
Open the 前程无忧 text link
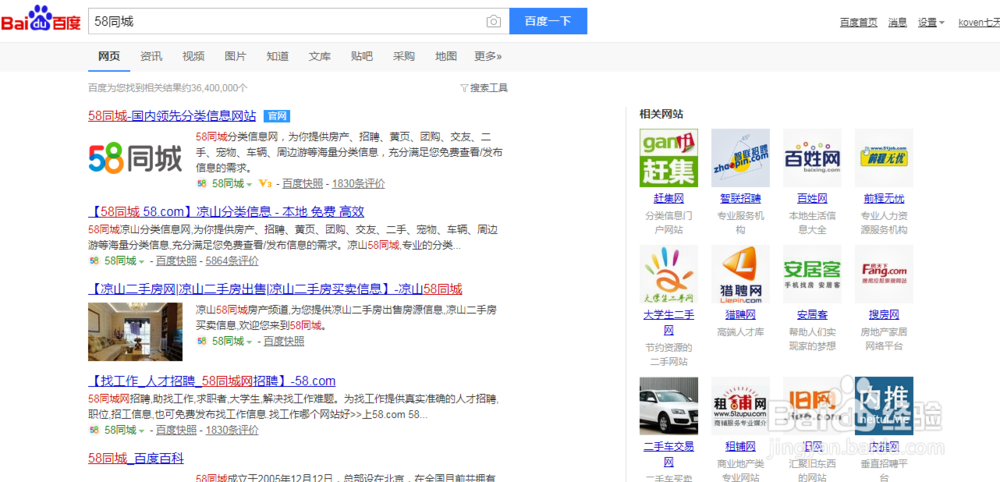pos(884,198)
